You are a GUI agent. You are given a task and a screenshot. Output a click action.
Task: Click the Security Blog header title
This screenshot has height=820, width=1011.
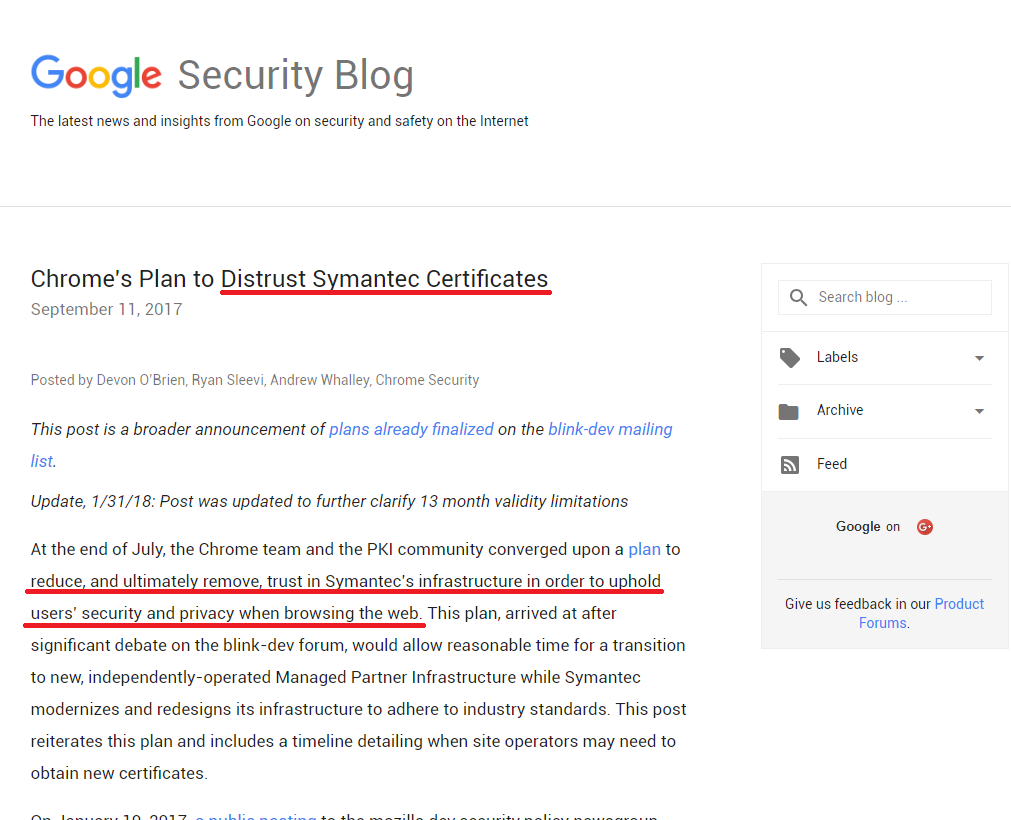click(295, 76)
